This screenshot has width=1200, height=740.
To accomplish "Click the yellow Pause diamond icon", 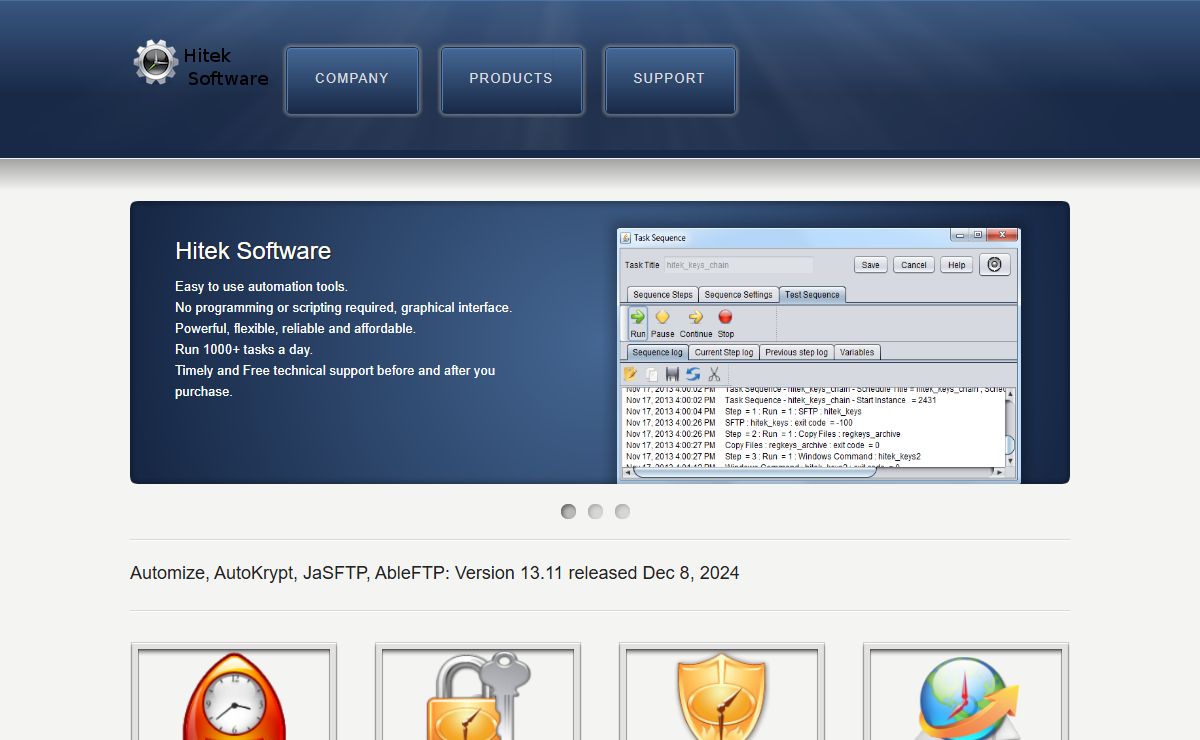I will coord(662,318).
